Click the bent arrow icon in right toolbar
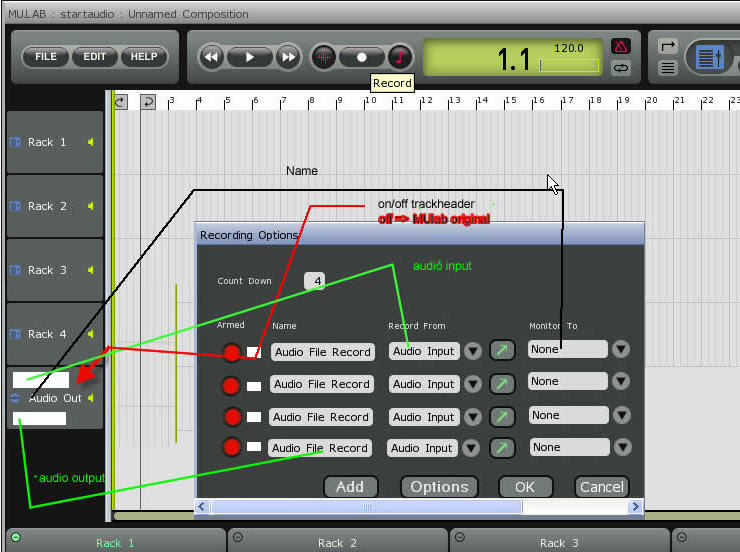The height and width of the screenshot is (552, 740). point(667,46)
